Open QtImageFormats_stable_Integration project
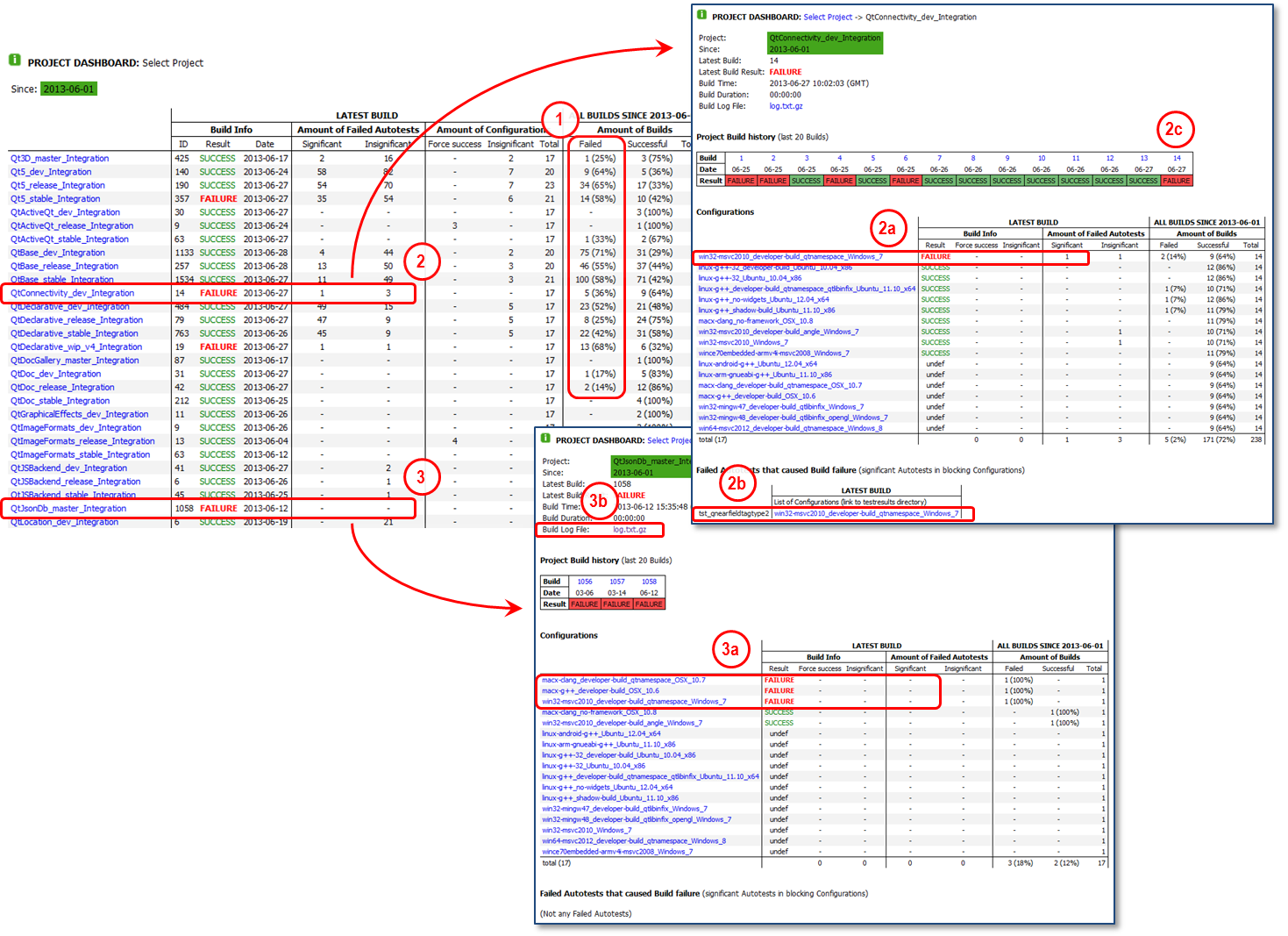 point(80,455)
